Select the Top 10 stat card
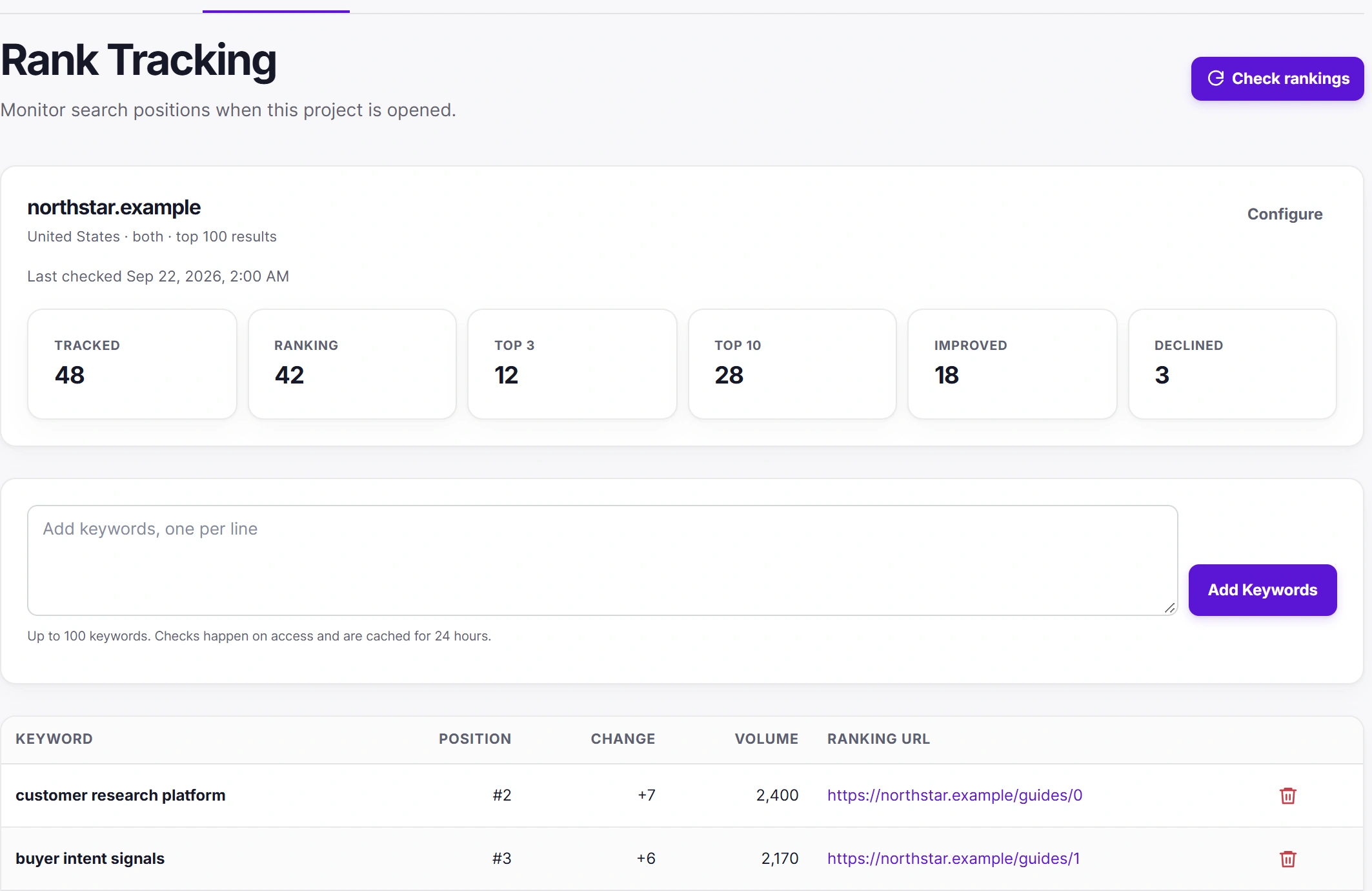 pos(792,364)
